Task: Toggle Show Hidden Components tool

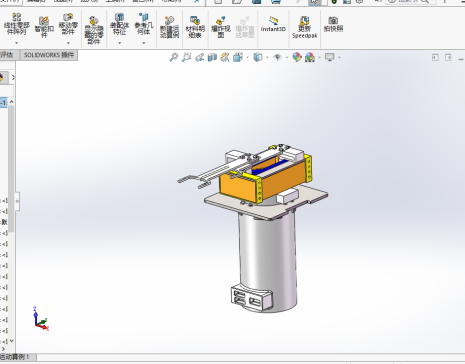Action: click(94, 30)
